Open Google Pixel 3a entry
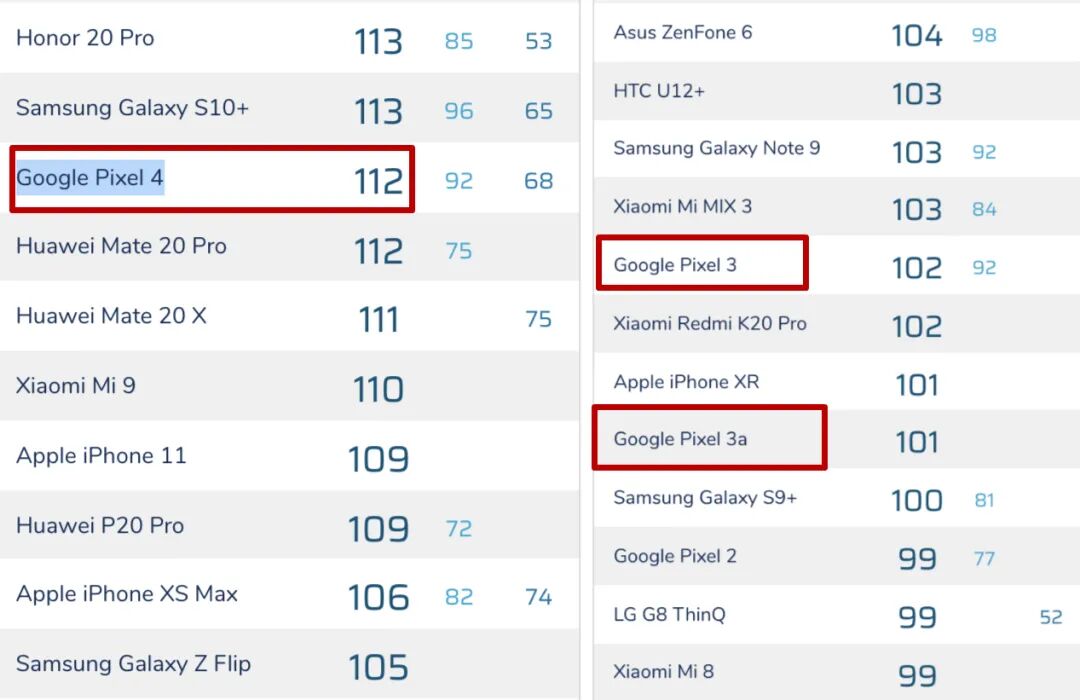The width and height of the screenshot is (1080, 700). coord(680,439)
